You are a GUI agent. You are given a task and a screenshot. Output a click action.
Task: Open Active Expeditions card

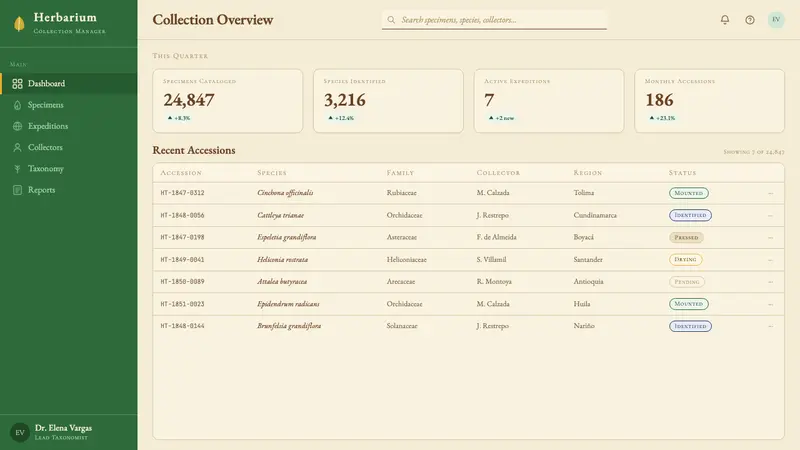point(549,101)
